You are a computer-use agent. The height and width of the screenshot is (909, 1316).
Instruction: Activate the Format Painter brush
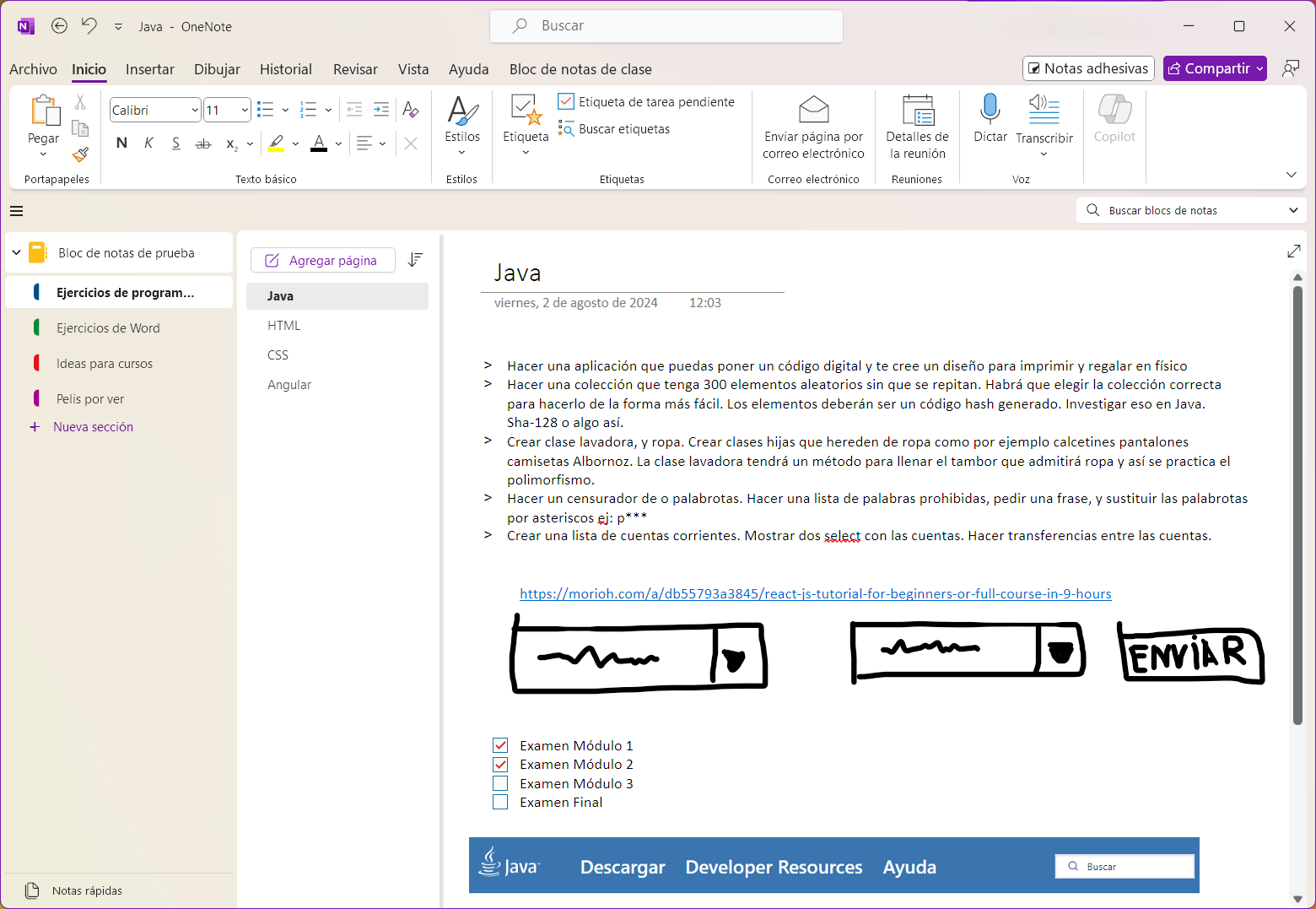click(x=80, y=154)
